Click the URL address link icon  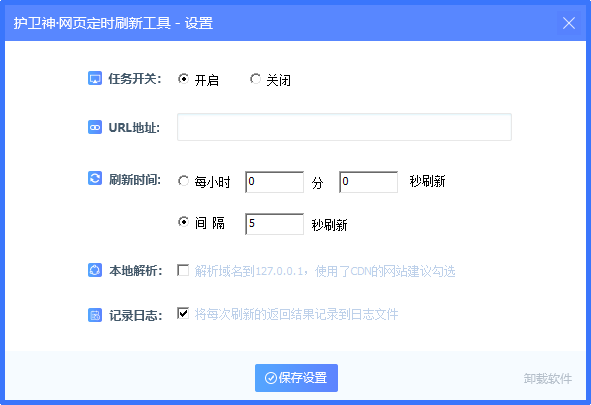95,127
